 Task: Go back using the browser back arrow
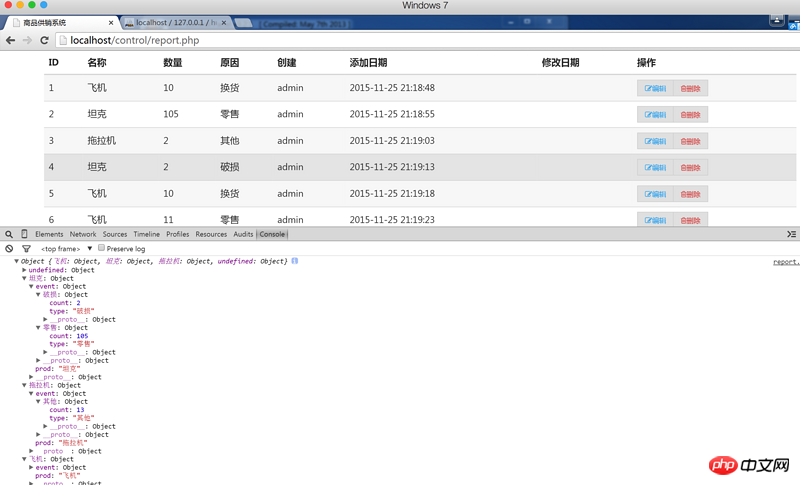tap(10, 40)
